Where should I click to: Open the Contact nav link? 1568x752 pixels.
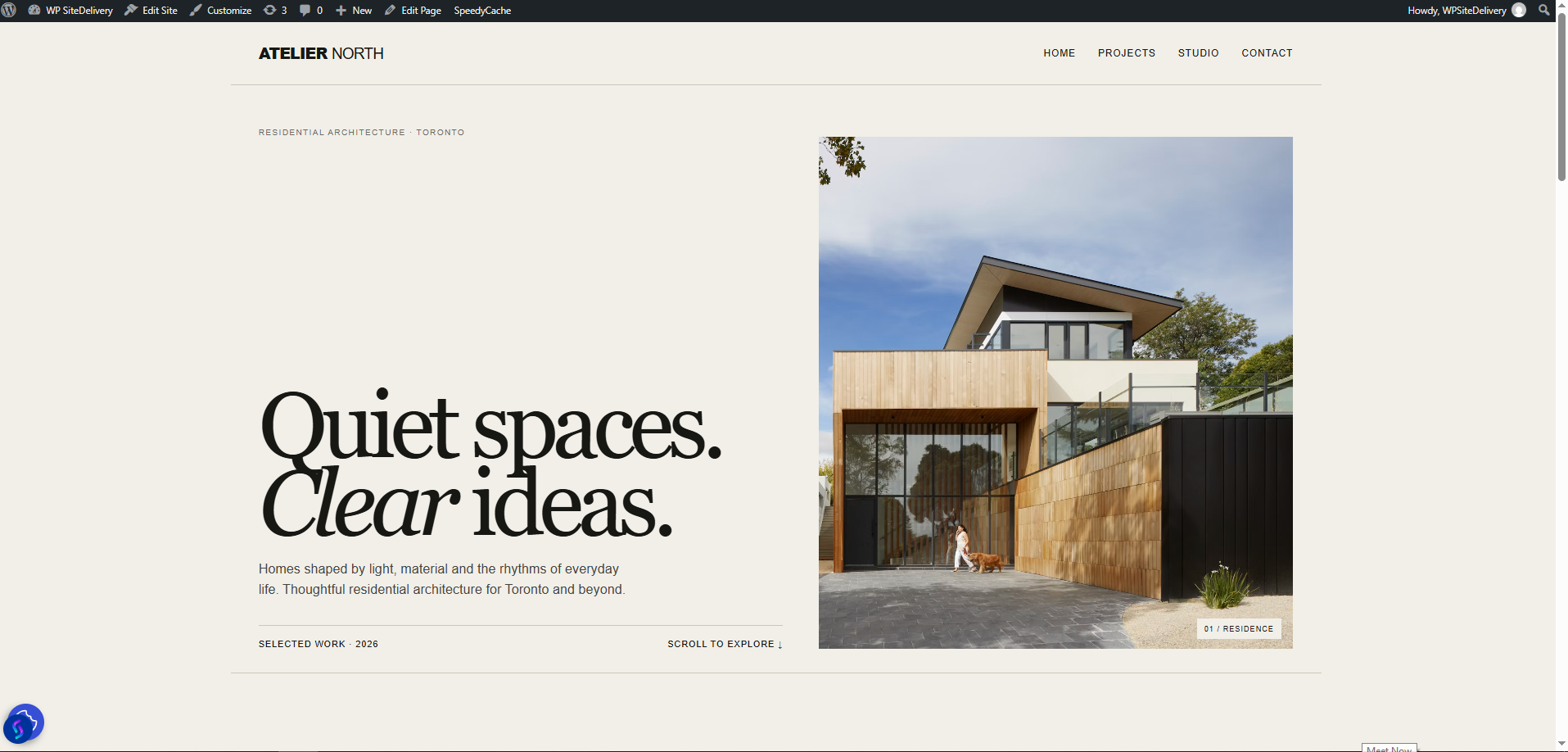point(1267,53)
